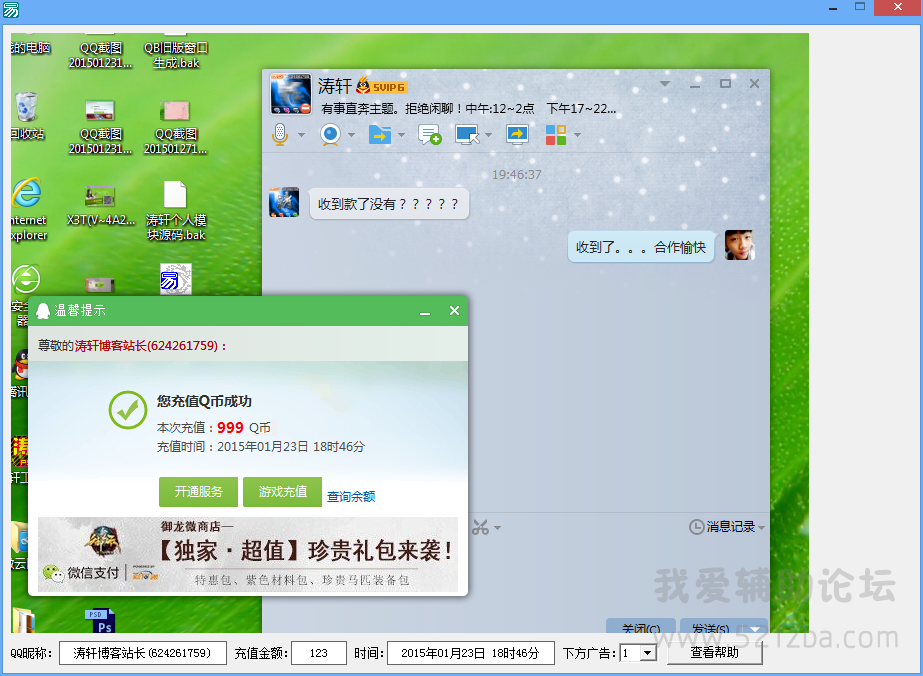Start a video call with webcam icon
This screenshot has width=923, height=676.
coord(330,135)
